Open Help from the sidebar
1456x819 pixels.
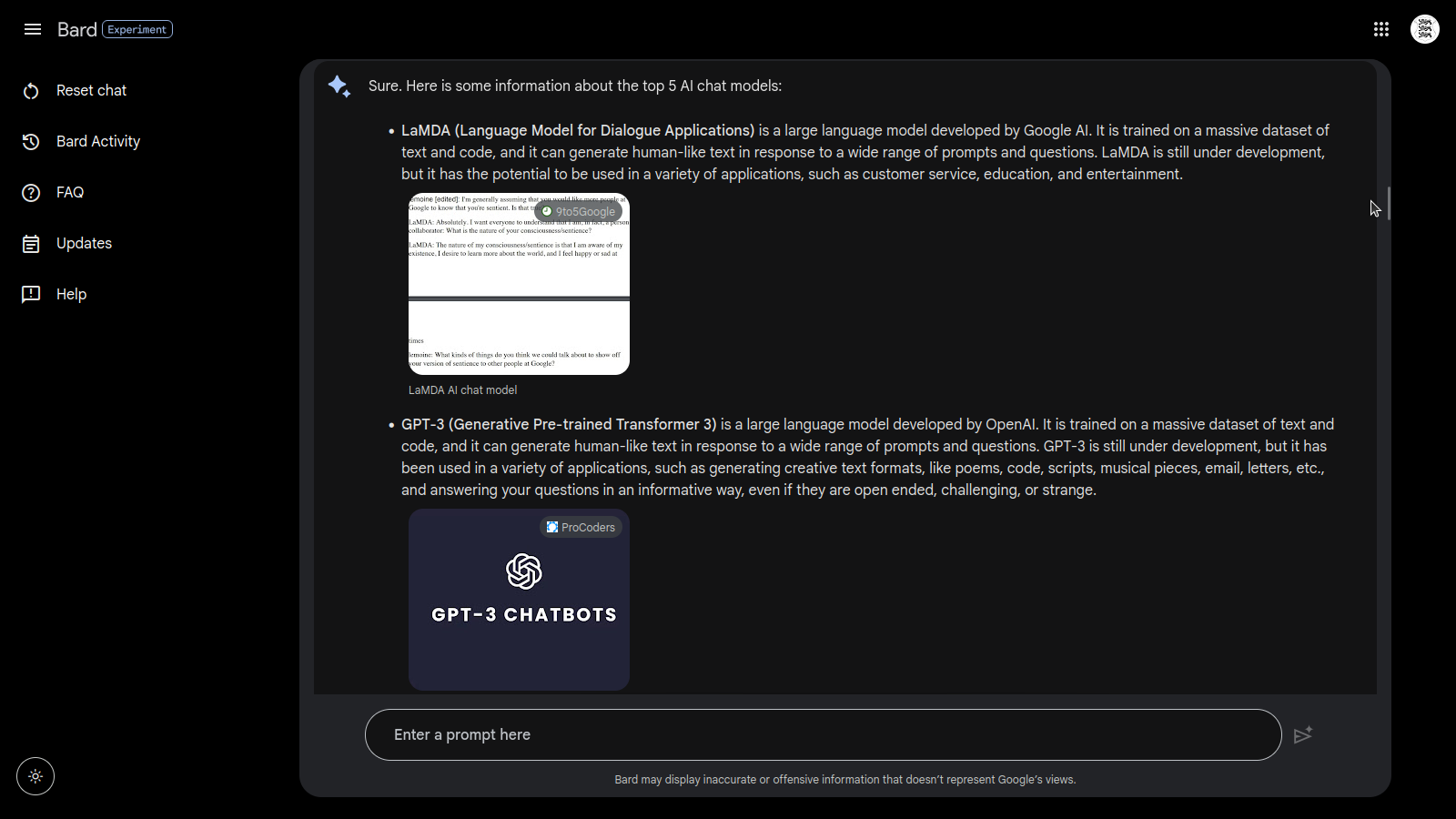tap(71, 294)
